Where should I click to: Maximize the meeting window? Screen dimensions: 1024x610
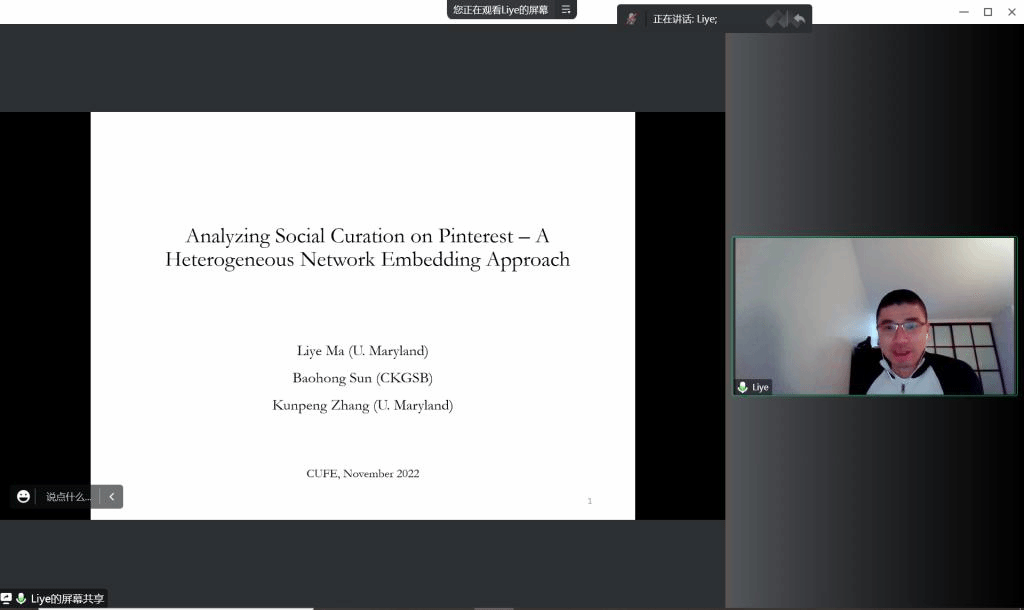[x=988, y=12]
